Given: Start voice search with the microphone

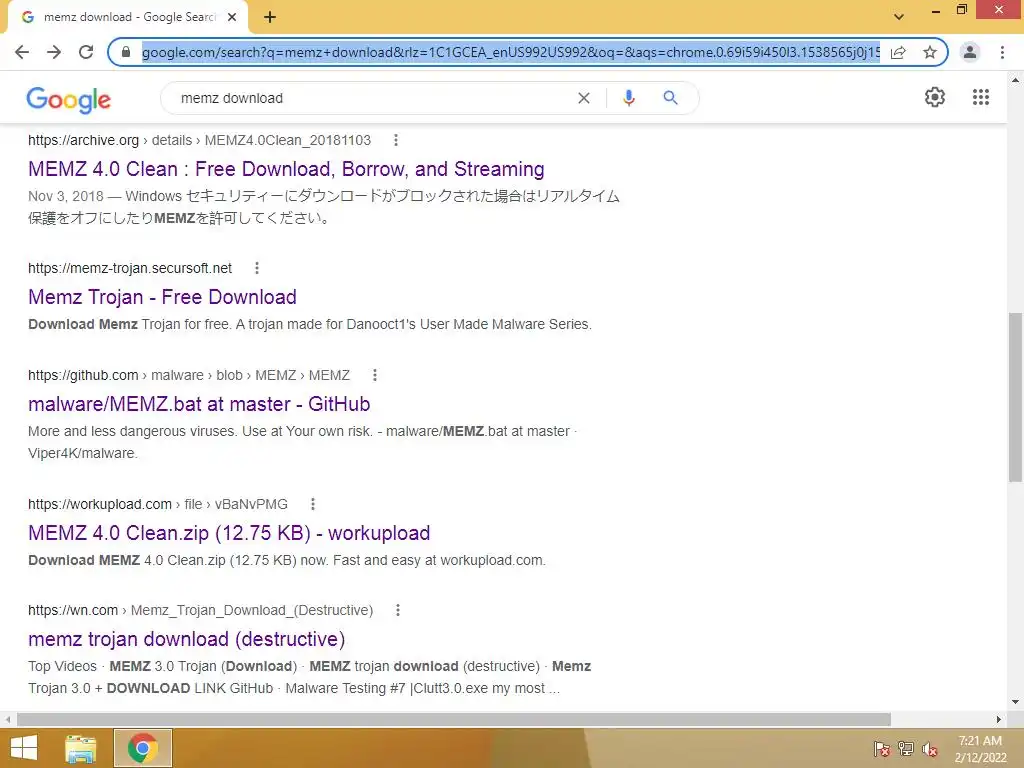Looking at the screenshot, I should click(628, 98).
